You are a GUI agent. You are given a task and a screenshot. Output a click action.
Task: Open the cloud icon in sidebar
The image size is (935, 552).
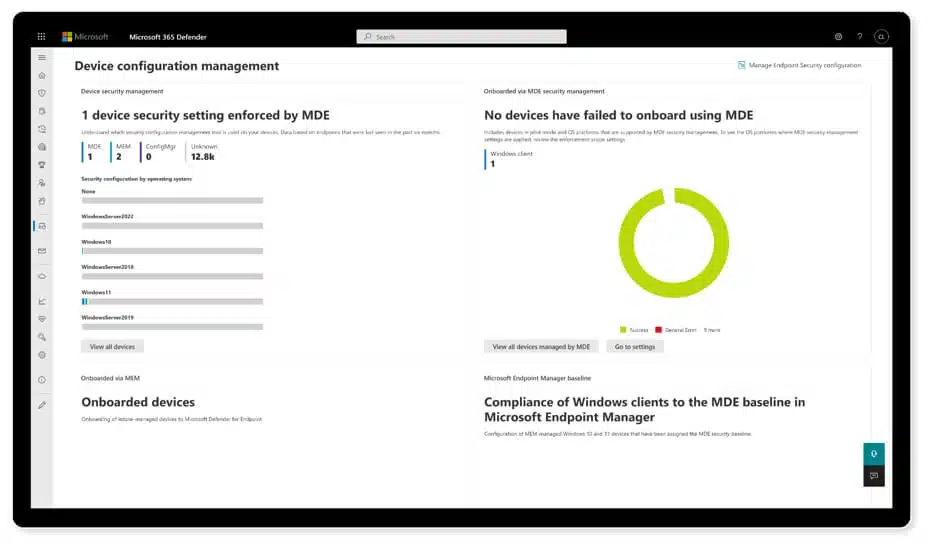pyautogui.click(x=42, y=276)
